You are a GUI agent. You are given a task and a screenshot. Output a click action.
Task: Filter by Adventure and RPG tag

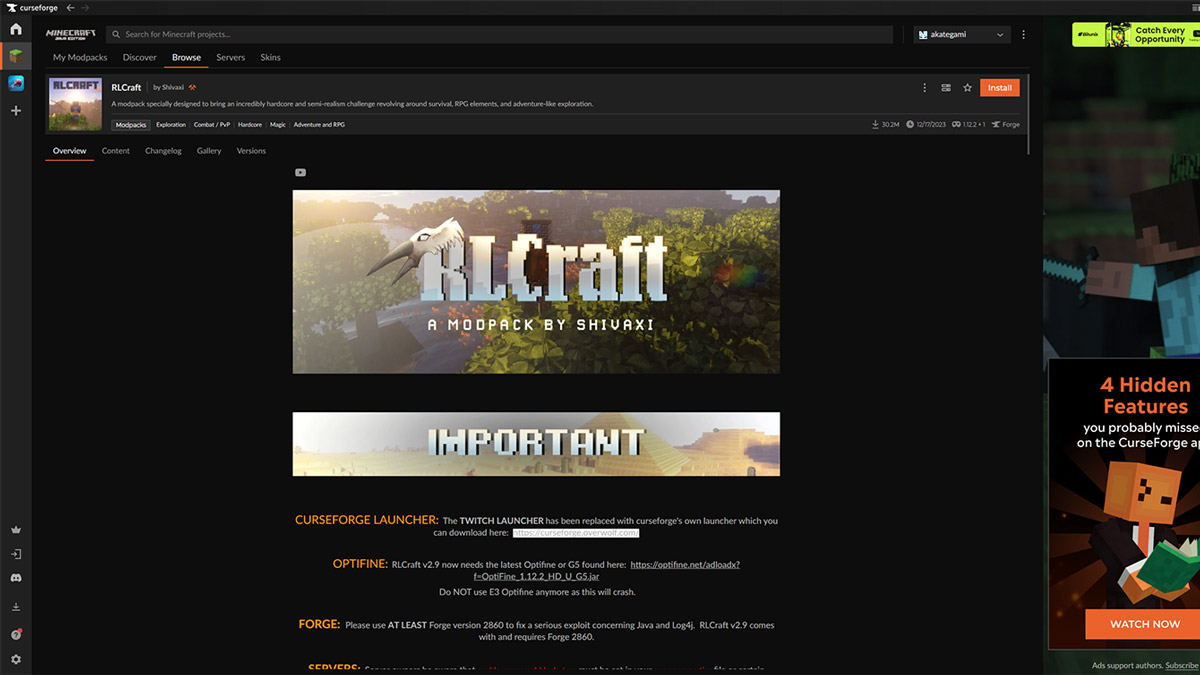[x=319, y=125]
